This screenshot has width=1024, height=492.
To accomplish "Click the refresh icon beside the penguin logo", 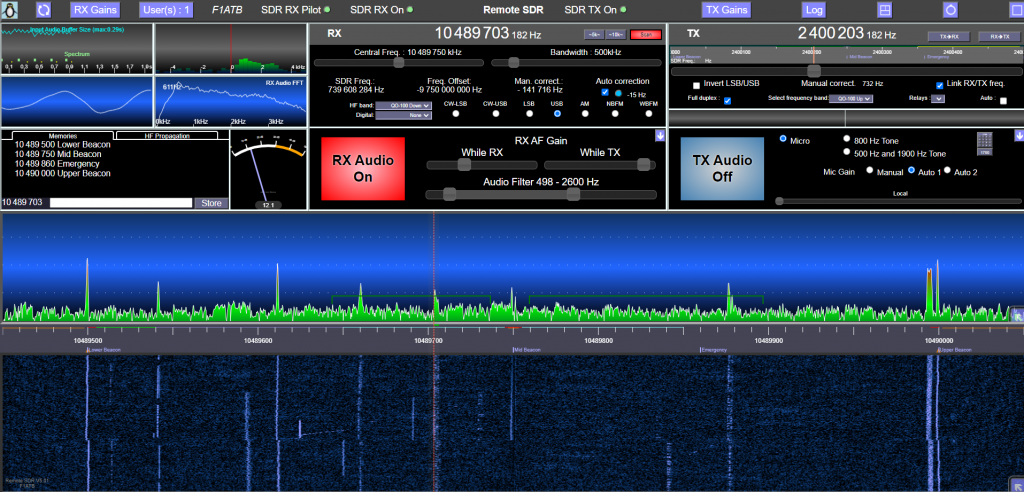I will coord(43,10).
